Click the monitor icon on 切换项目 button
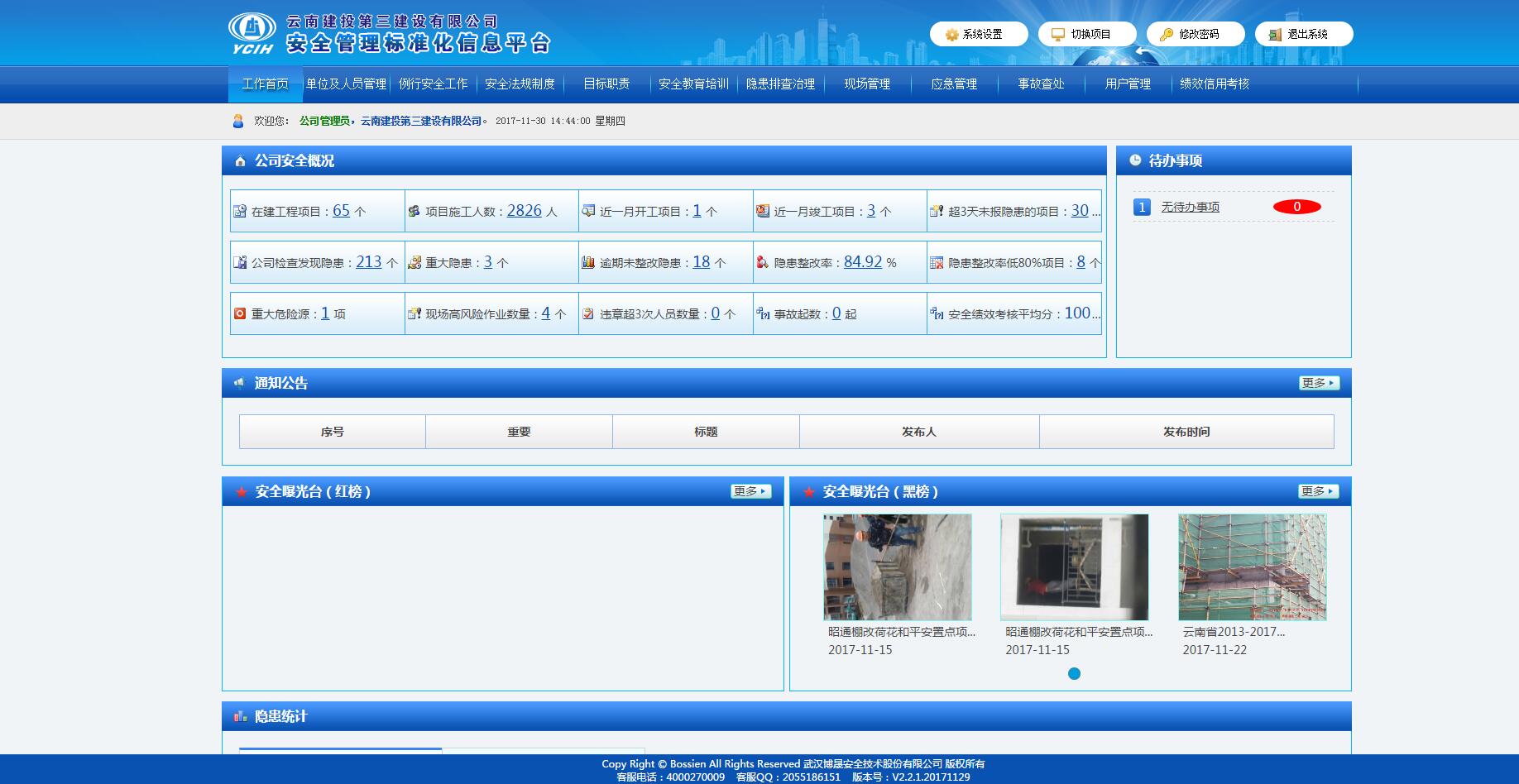Image resolution: width=1519 pixels, height=784 pixels. click(x=1056, y=34)
